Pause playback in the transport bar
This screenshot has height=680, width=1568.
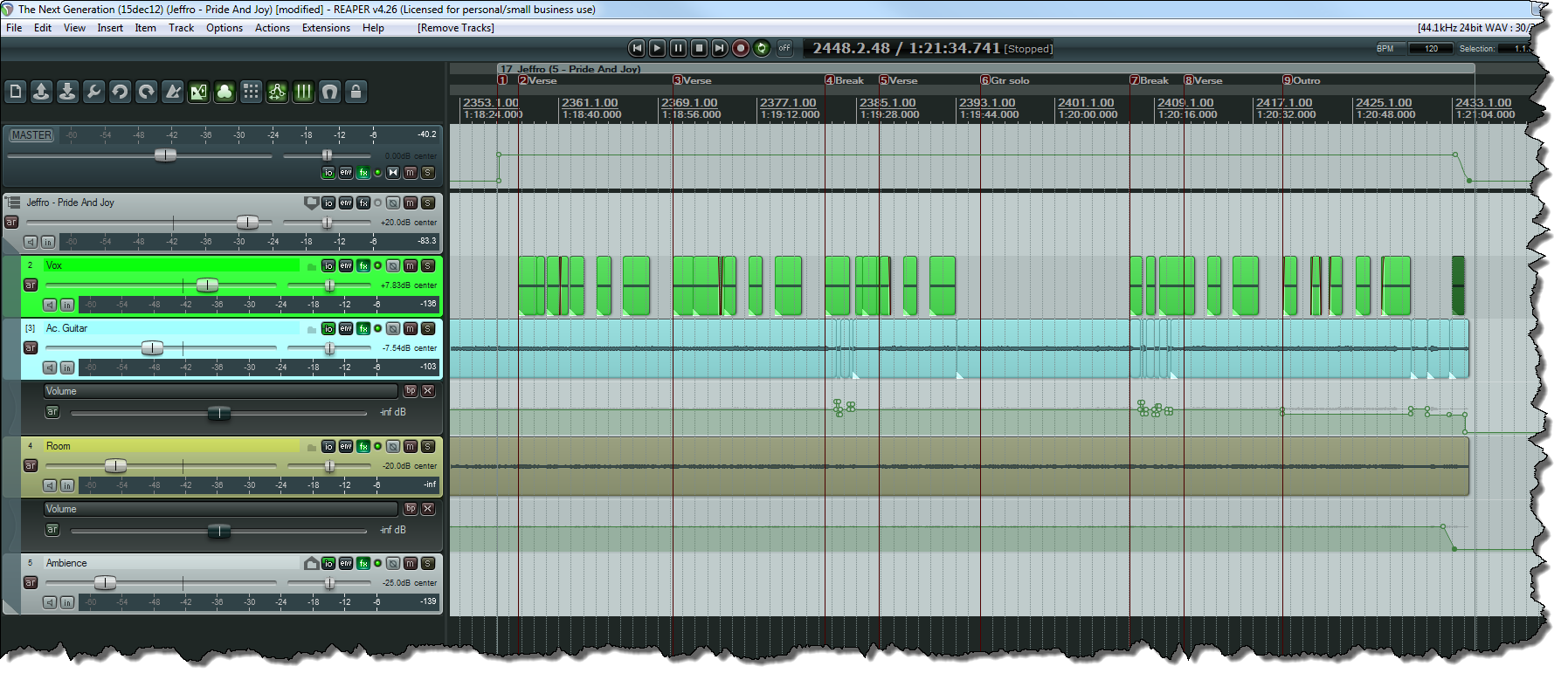click(678, 48)
